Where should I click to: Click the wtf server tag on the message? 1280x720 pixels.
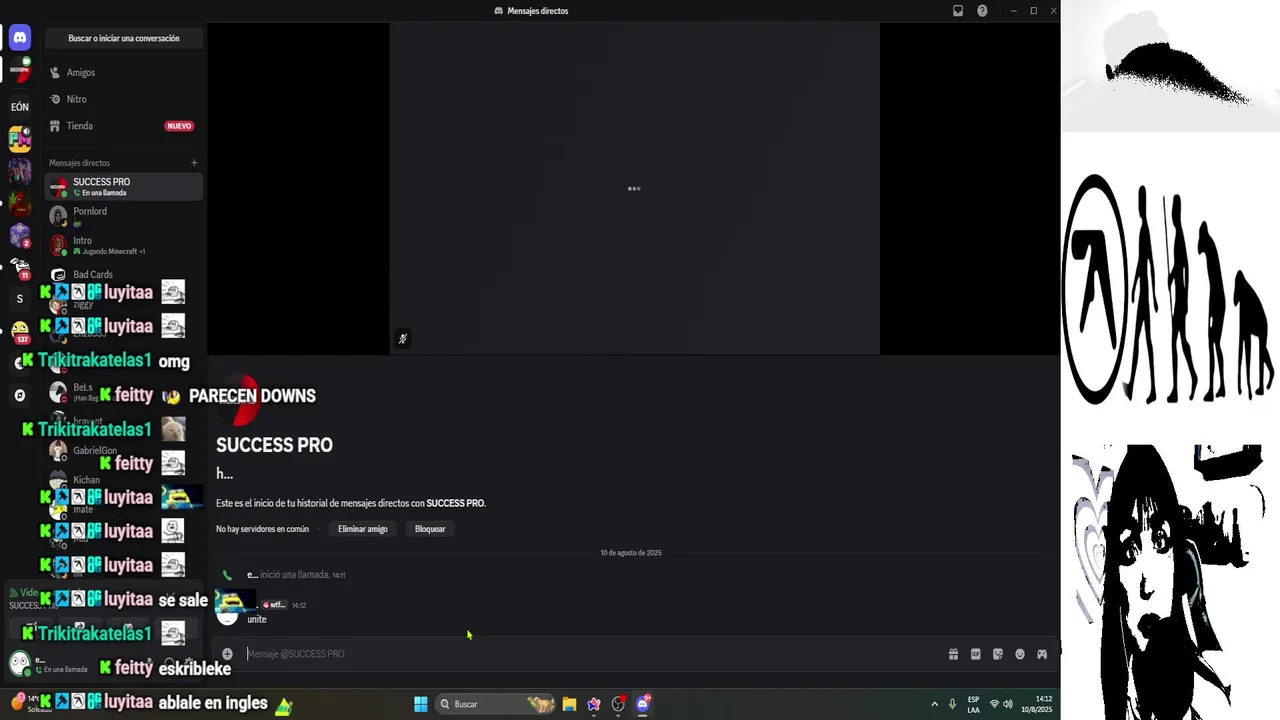tap(274, 605)
